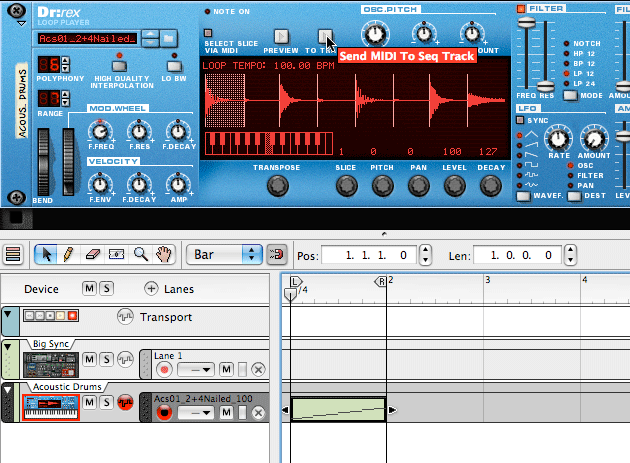The height and width of the screenshot is (463, 630).
Task: Toggle sequencer edit/arrange mode button
Action: [x=13, y=254]
